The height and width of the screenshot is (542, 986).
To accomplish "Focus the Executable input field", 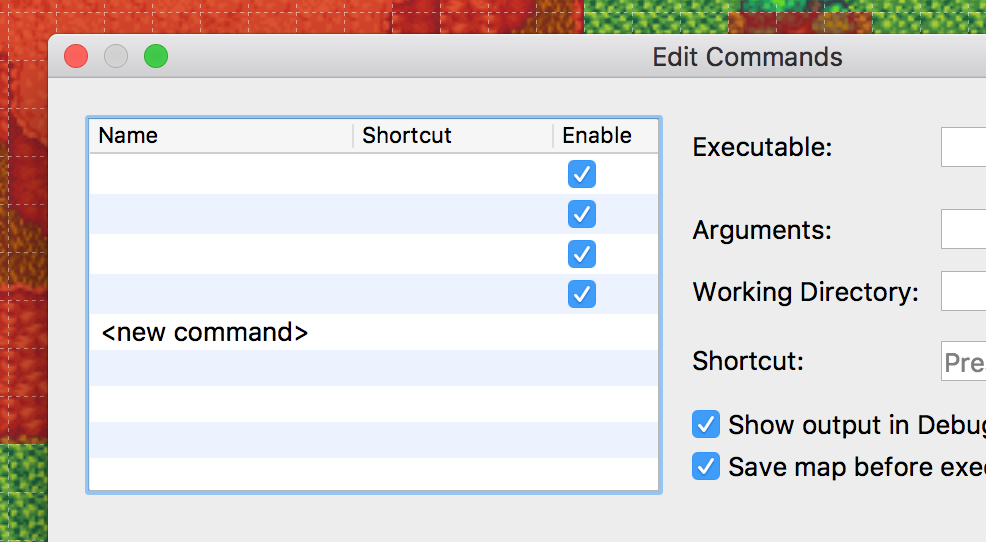I will pos(963,147).
